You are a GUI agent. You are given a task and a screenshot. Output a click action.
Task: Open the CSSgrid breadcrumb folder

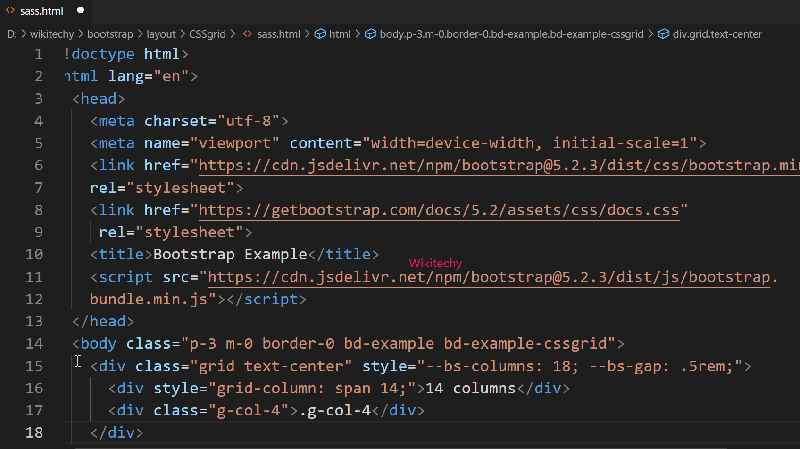coord(207,34)
